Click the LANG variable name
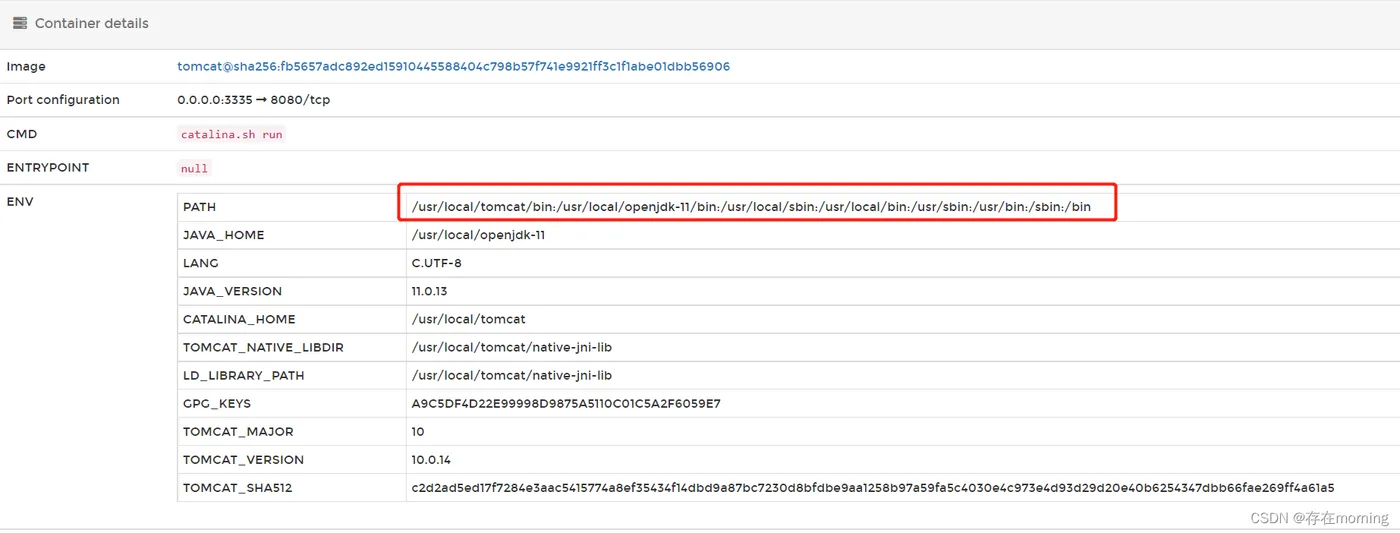The width and height of the screenshot is (1400, 533). (x=200, y=263)
